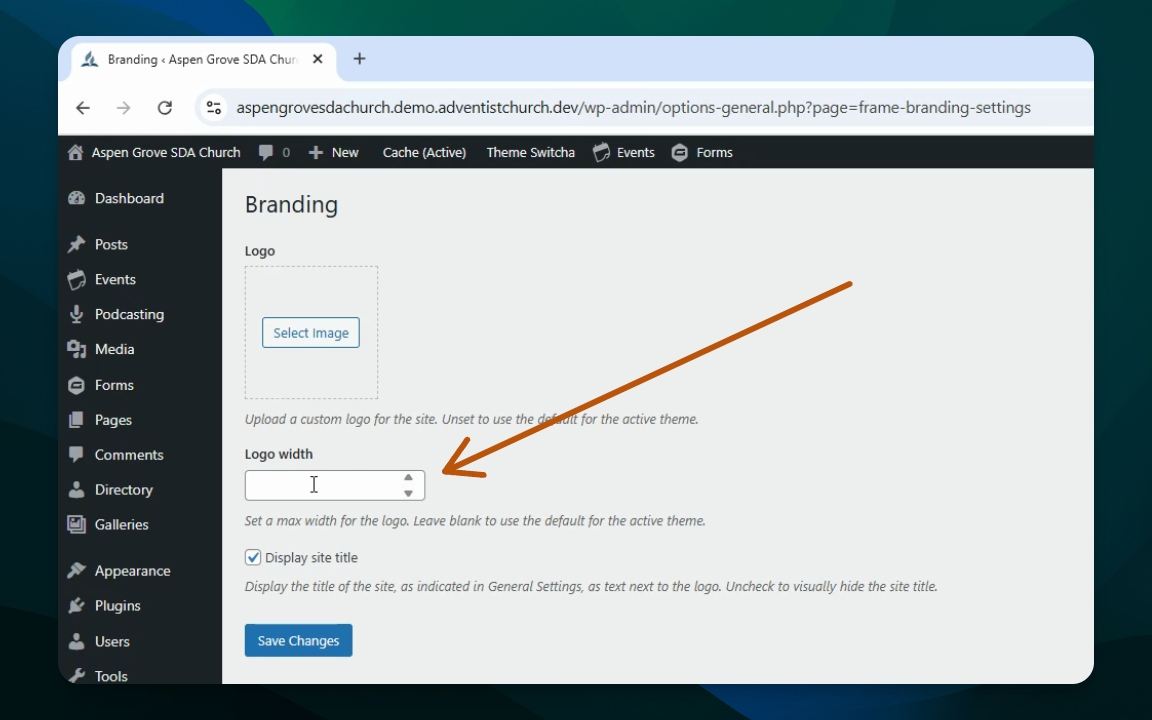Image resolution: width=1152 pixels, height=720 pixels.
Task: Open the Media menu
Action: pos(115,349)
